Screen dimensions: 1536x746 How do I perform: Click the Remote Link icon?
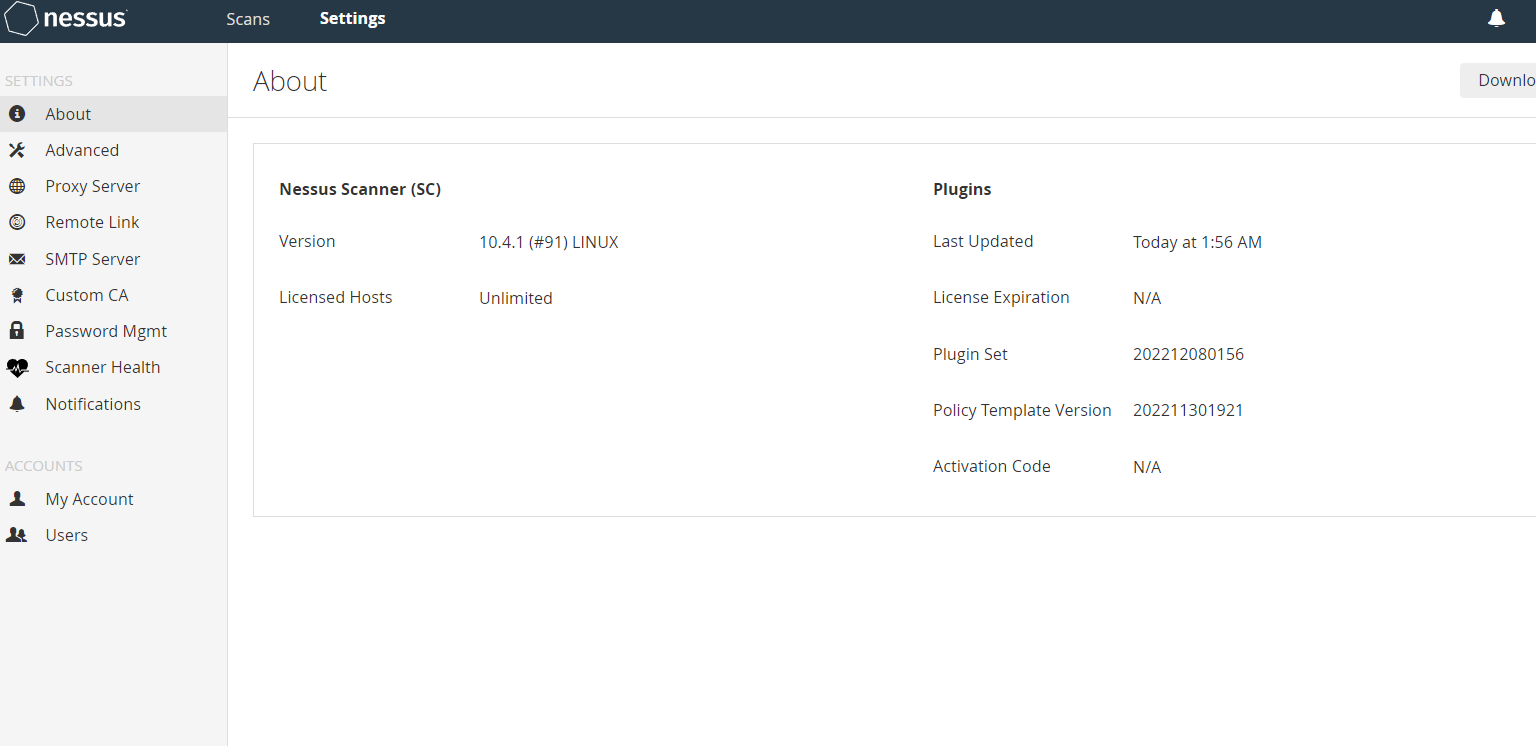tap(17, 222)
